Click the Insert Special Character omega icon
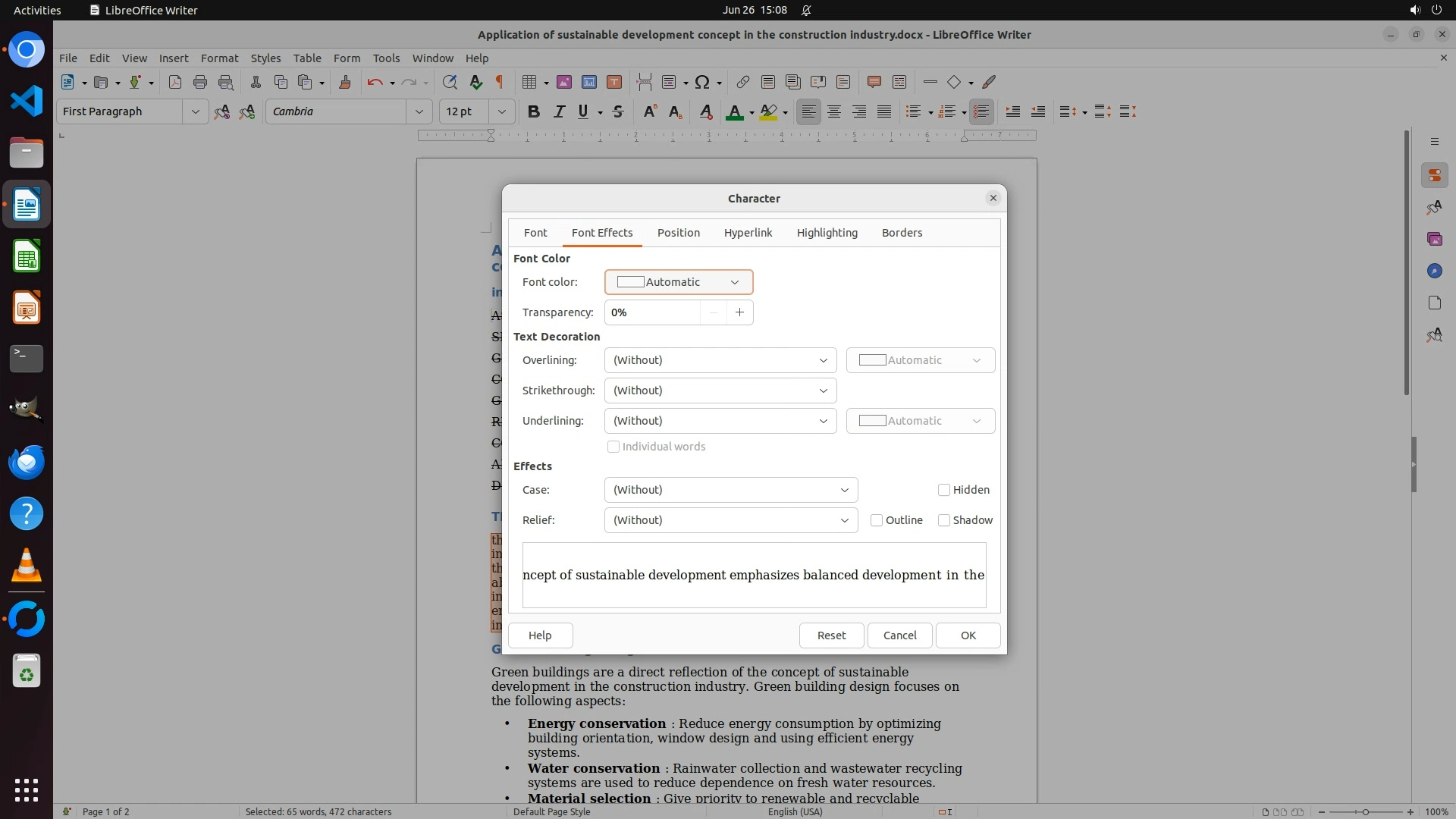Screen dimensions: 1456x819 [x=702, y=82]
